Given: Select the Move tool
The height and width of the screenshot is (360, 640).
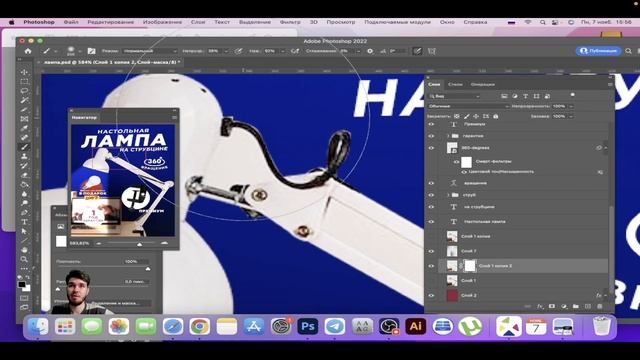Looking at the screenshot, I should click(x=24, y=72).
